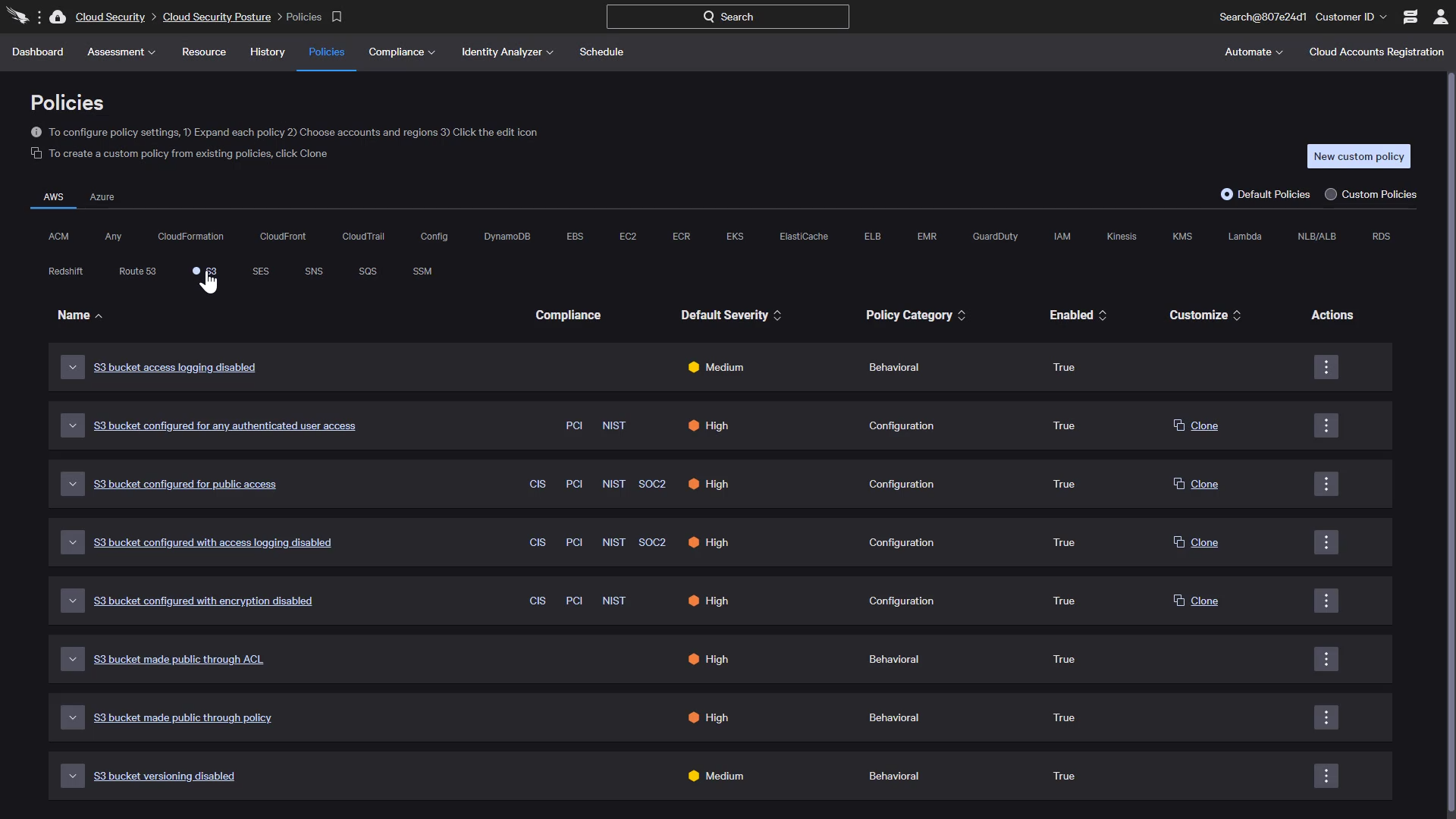Open the Automate dropdown menu
Screen dimensions: 1456x819
(1254, 52)
